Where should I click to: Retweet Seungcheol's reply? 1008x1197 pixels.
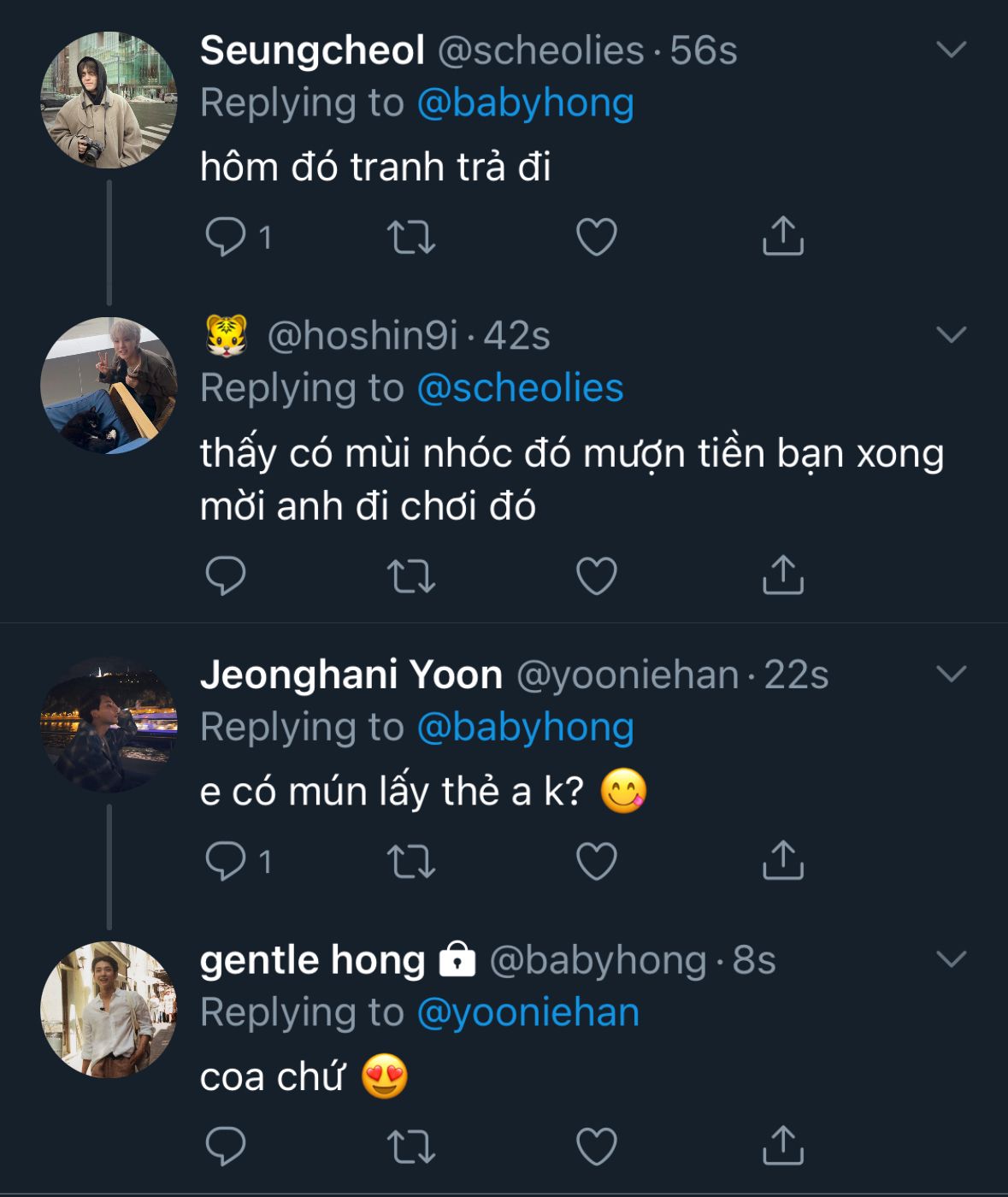tap(411, 237)
